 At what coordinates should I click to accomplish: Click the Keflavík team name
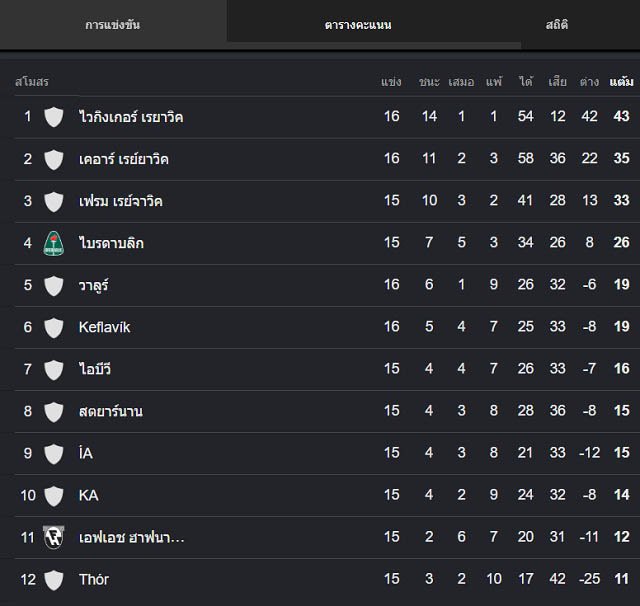point(104,327)
